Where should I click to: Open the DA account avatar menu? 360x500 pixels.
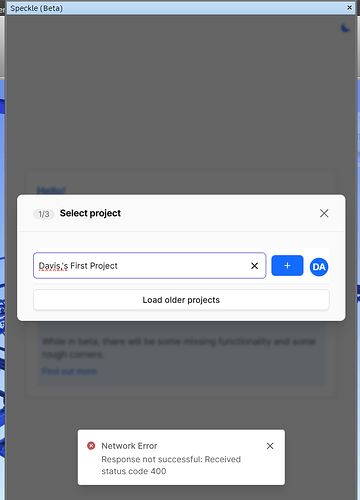tap(319, 267)
